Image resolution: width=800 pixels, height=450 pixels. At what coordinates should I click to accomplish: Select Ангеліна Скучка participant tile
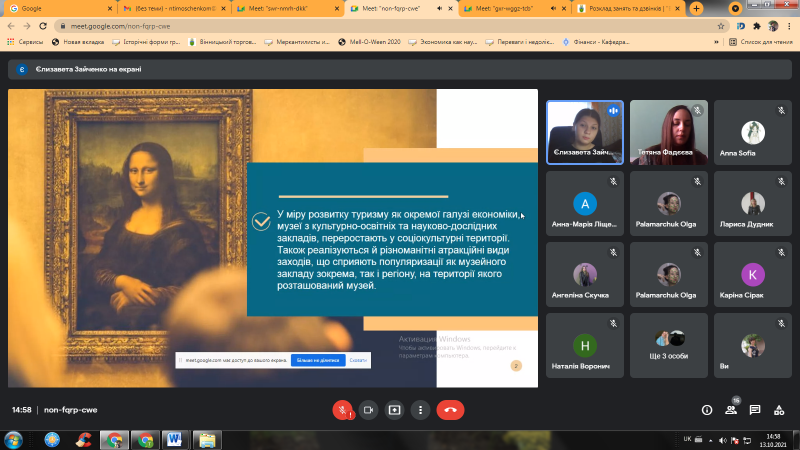click(585, 274)
